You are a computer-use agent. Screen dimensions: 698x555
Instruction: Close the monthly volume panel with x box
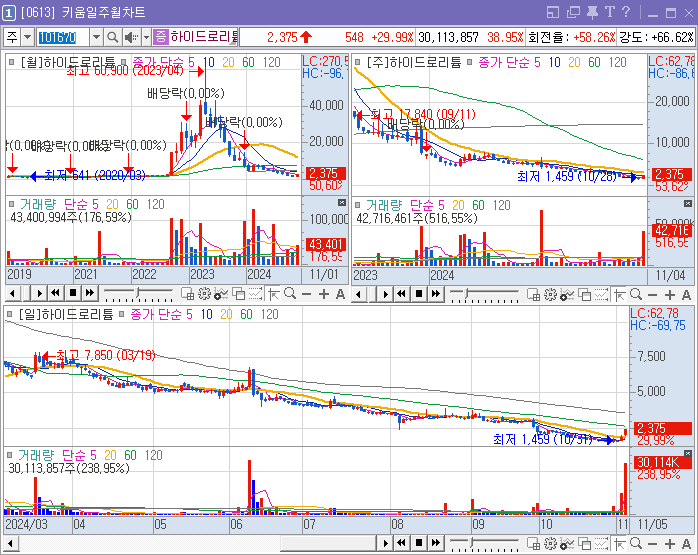(x=341, y=203)
